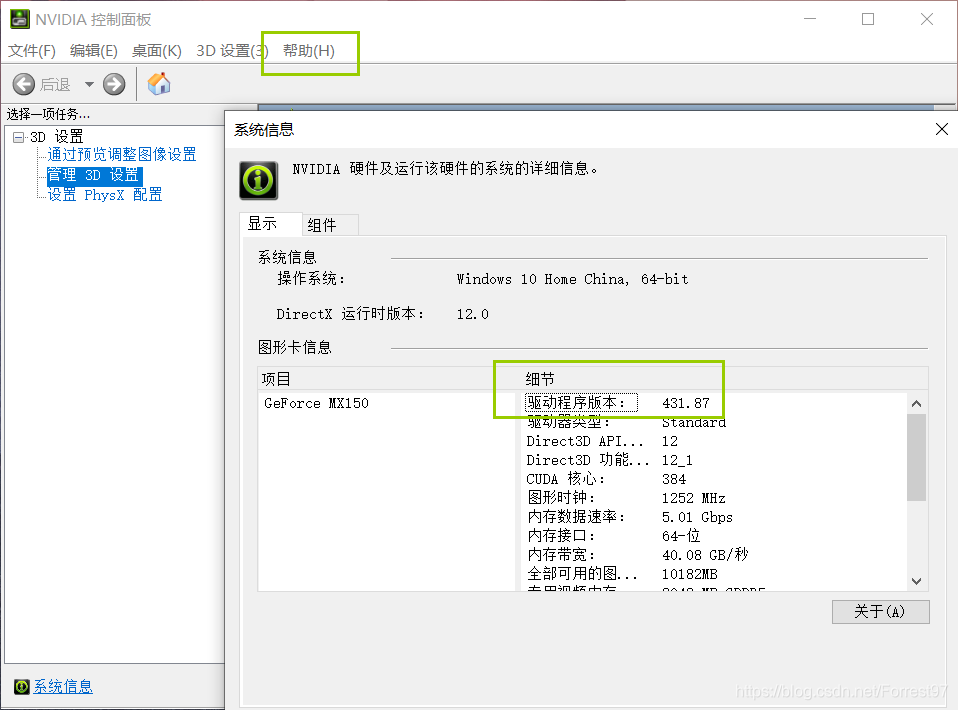
Task: Click the driver version value 431.87
Action: 686,403
